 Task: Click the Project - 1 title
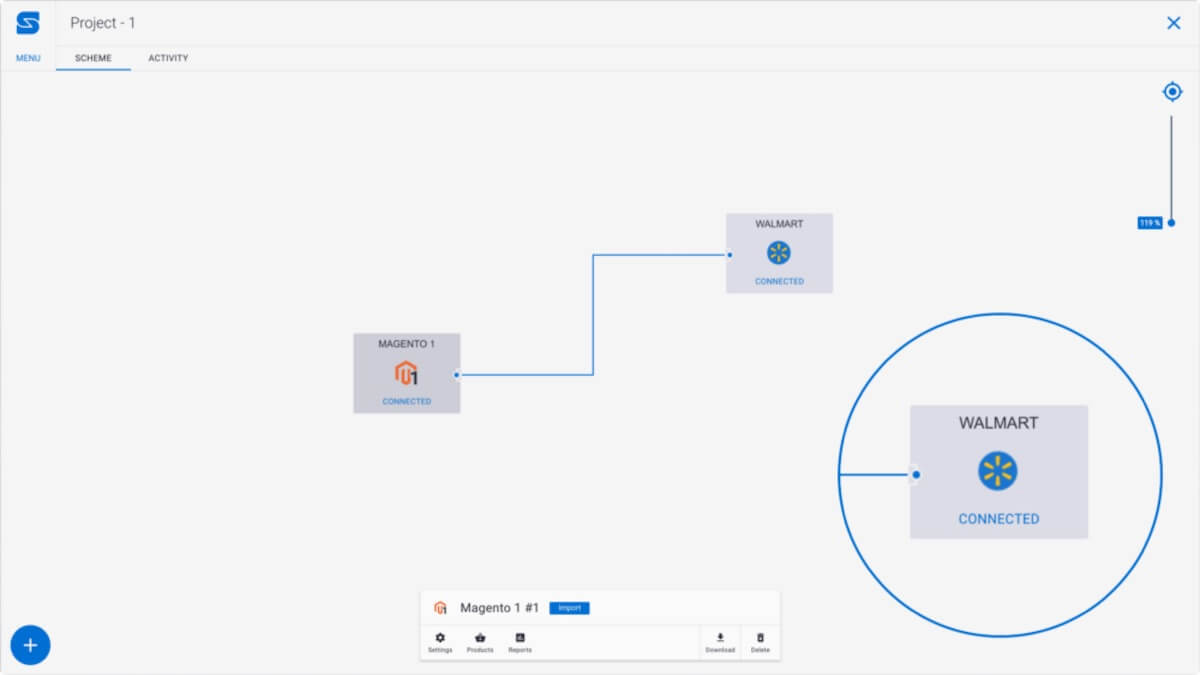103,23
